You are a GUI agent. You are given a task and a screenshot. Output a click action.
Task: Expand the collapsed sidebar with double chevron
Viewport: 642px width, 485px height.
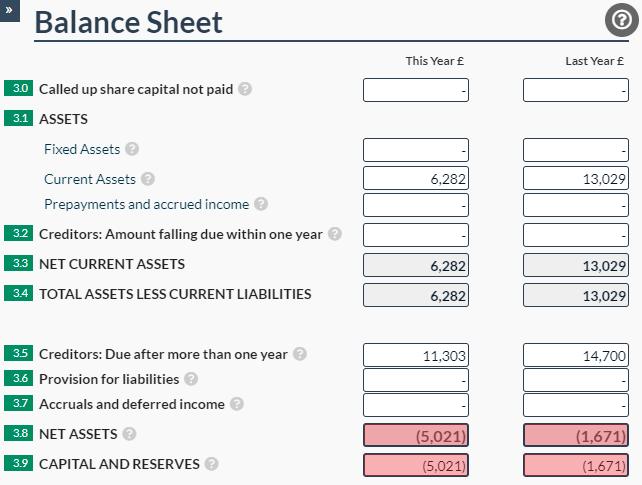pyautogui.click(x=10, y=10)
